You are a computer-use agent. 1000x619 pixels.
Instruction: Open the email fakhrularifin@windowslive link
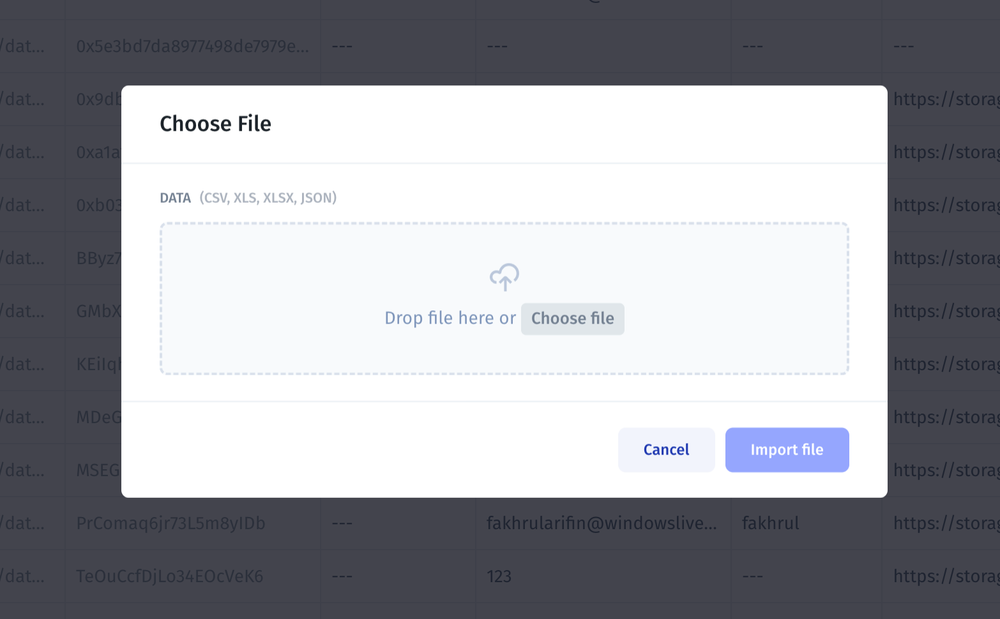coord(603,523)
